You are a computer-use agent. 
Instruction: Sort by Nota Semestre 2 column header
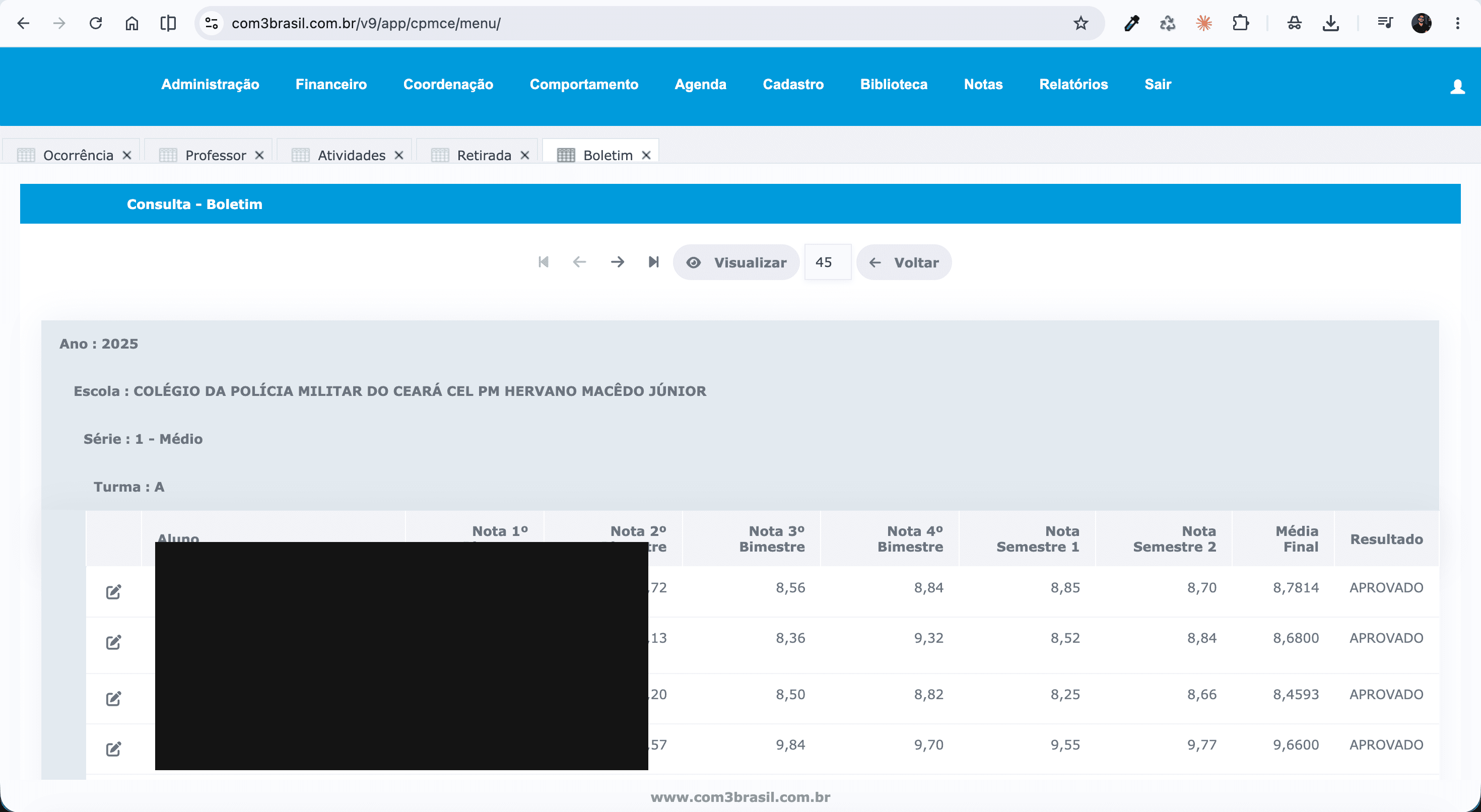[x=1175, y=539]
